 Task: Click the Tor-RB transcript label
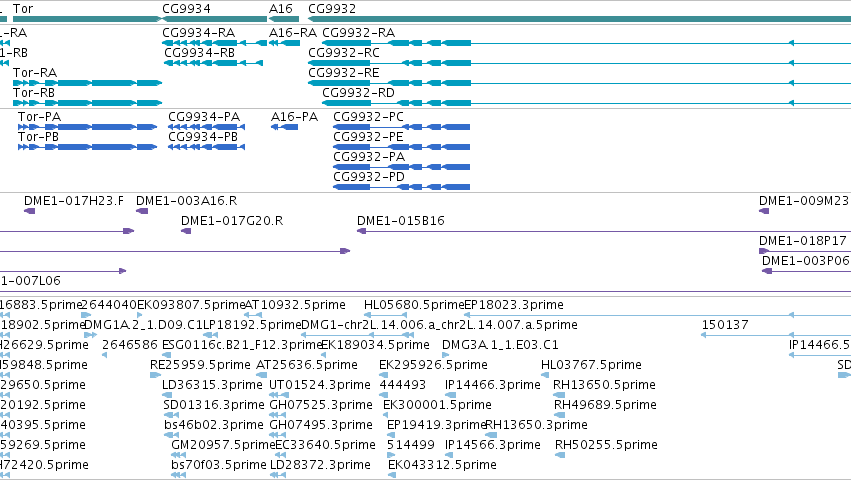(x=34, y=93)
